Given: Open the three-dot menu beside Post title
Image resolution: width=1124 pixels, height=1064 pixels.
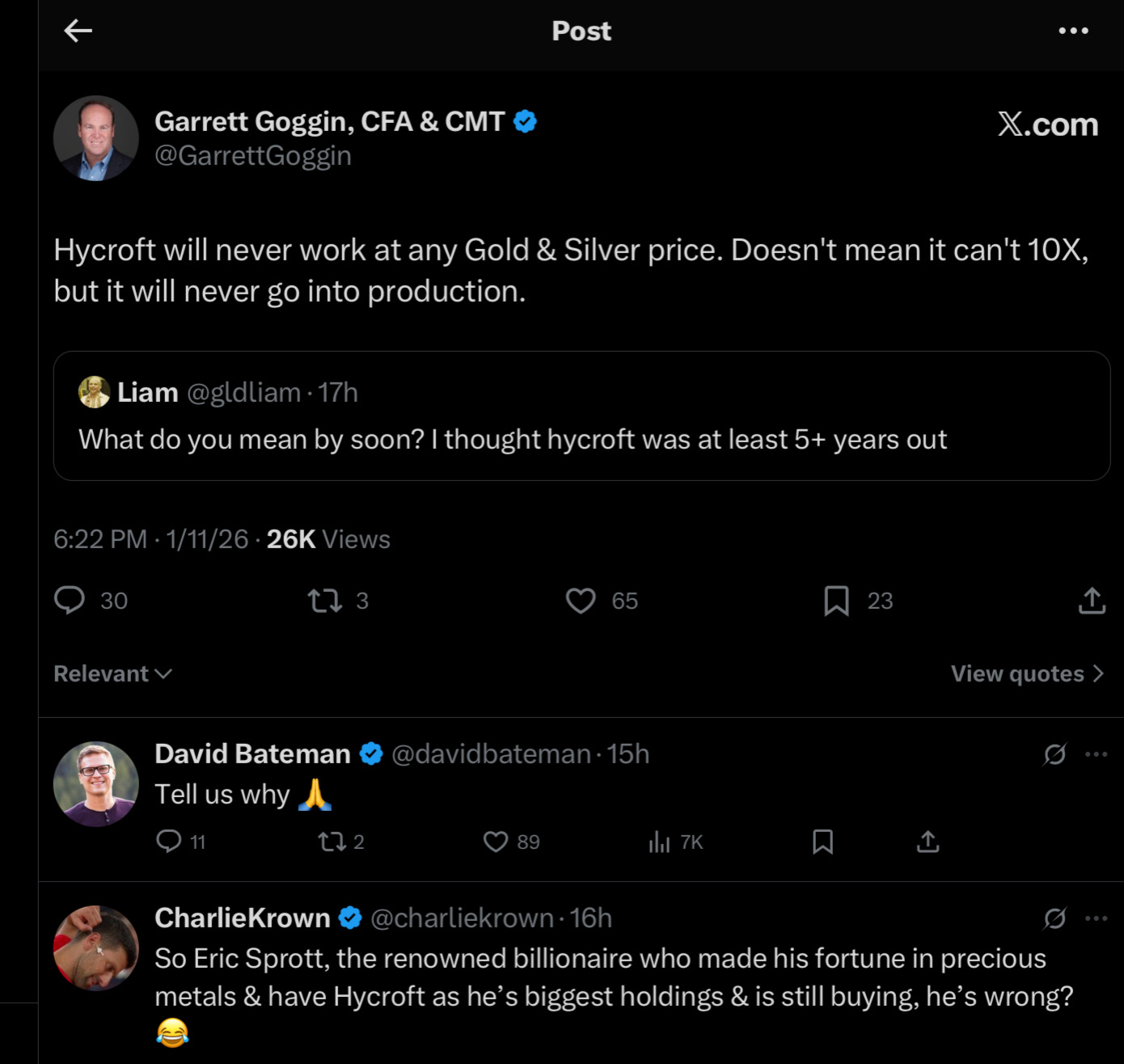Looking at the screenshot, I should (1073, 31).
